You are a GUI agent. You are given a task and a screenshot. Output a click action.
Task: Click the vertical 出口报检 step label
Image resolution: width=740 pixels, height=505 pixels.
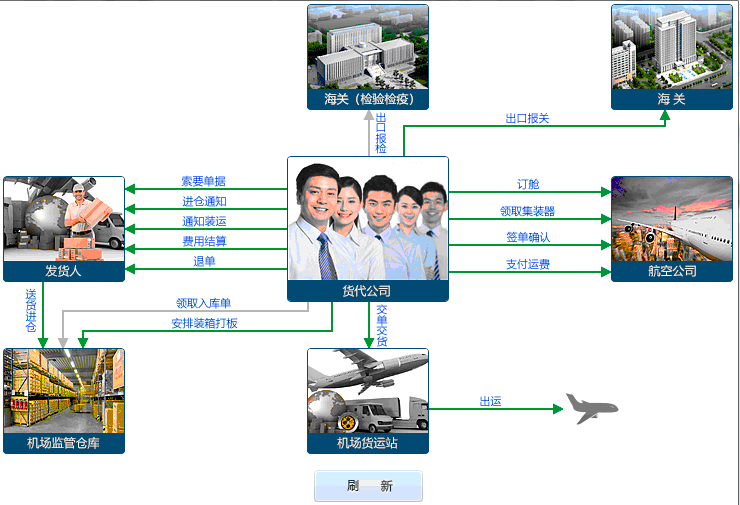point(381,133)
